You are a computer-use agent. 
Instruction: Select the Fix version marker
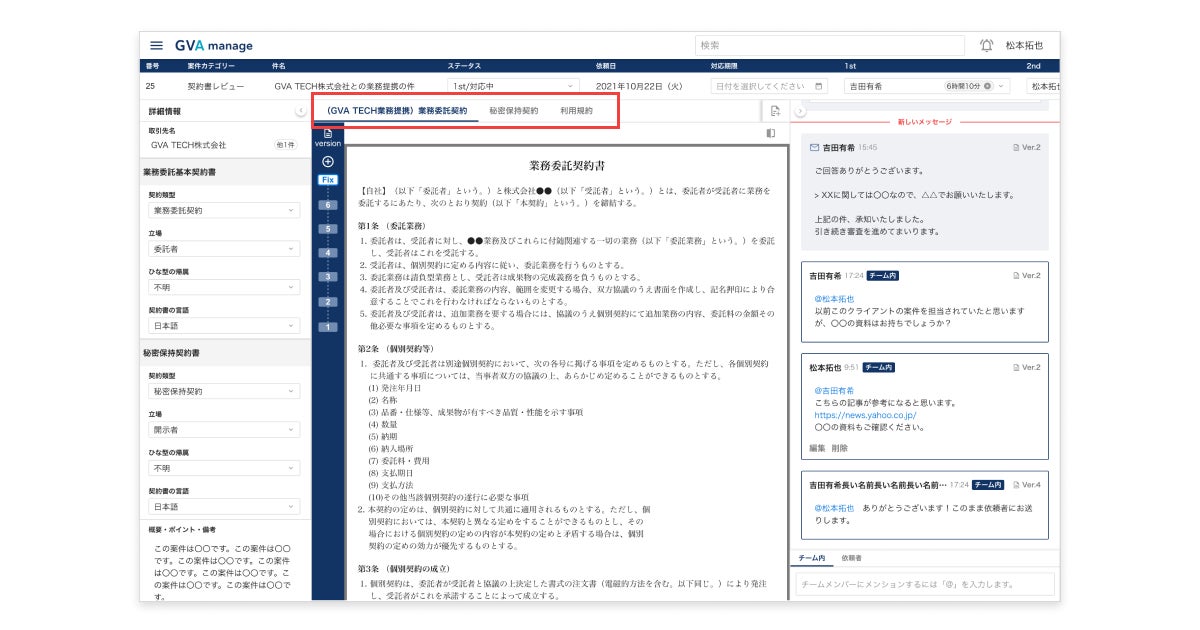click(328, 180)
